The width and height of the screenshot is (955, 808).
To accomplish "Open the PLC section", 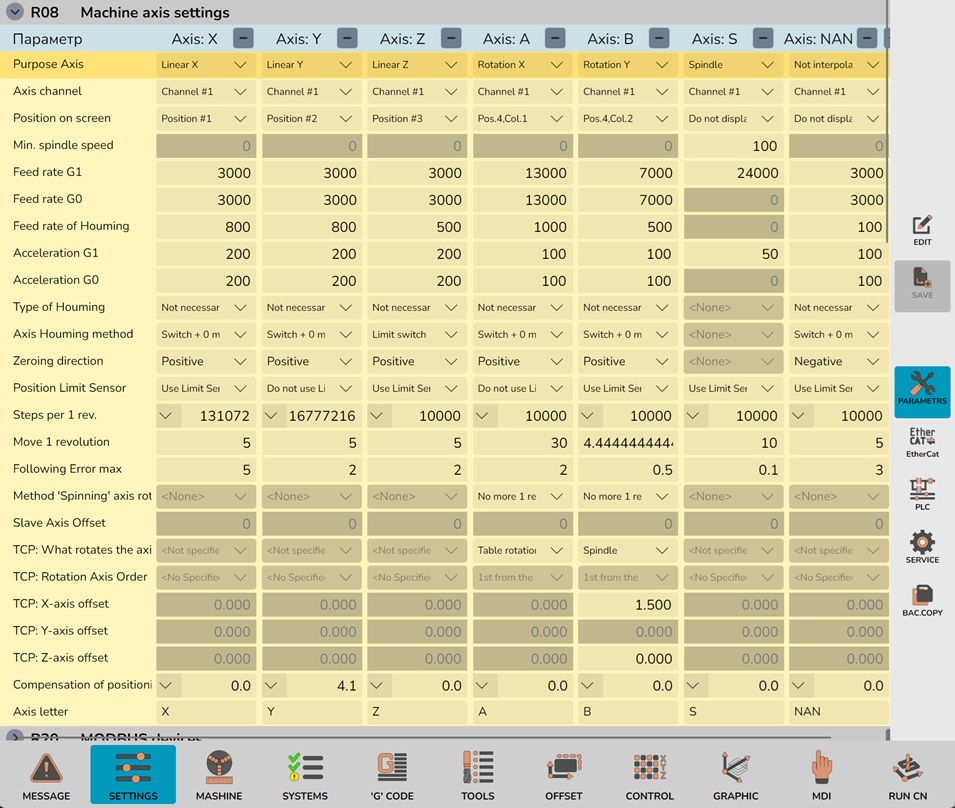I will point(922,495).
